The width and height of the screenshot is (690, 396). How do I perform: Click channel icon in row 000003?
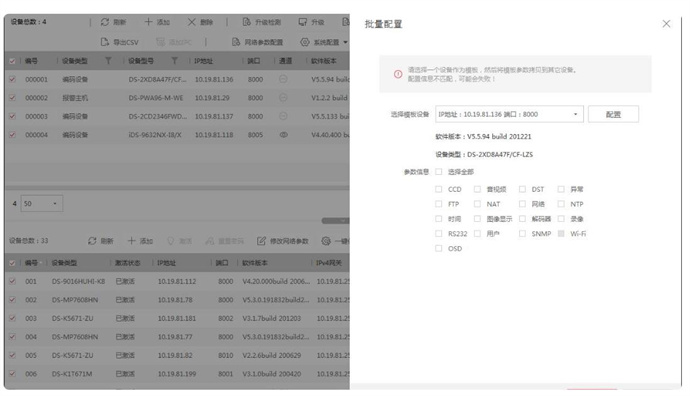click(283, 116)
